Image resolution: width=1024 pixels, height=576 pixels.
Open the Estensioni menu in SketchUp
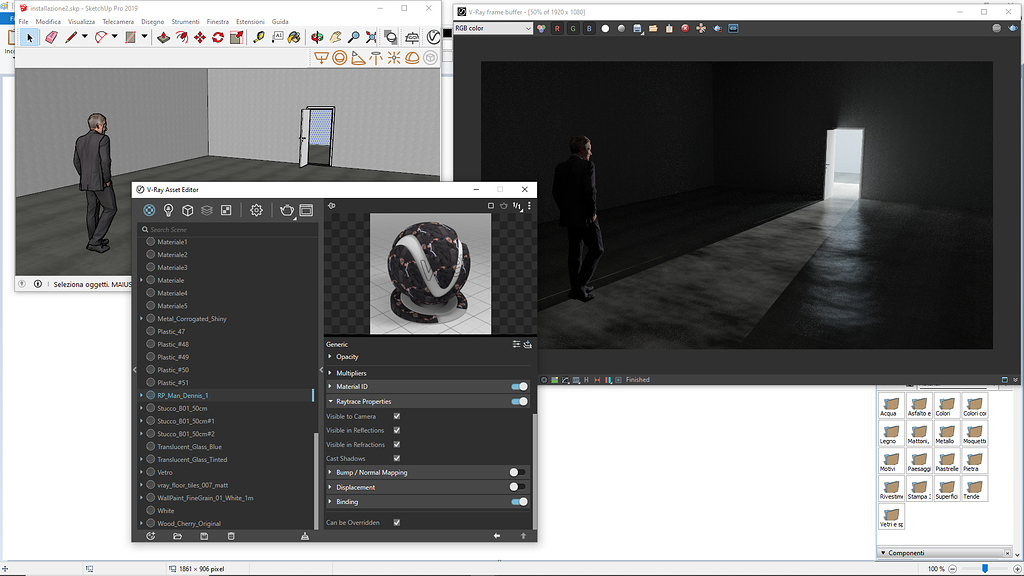pyautogui.click(x=251, y=20)
